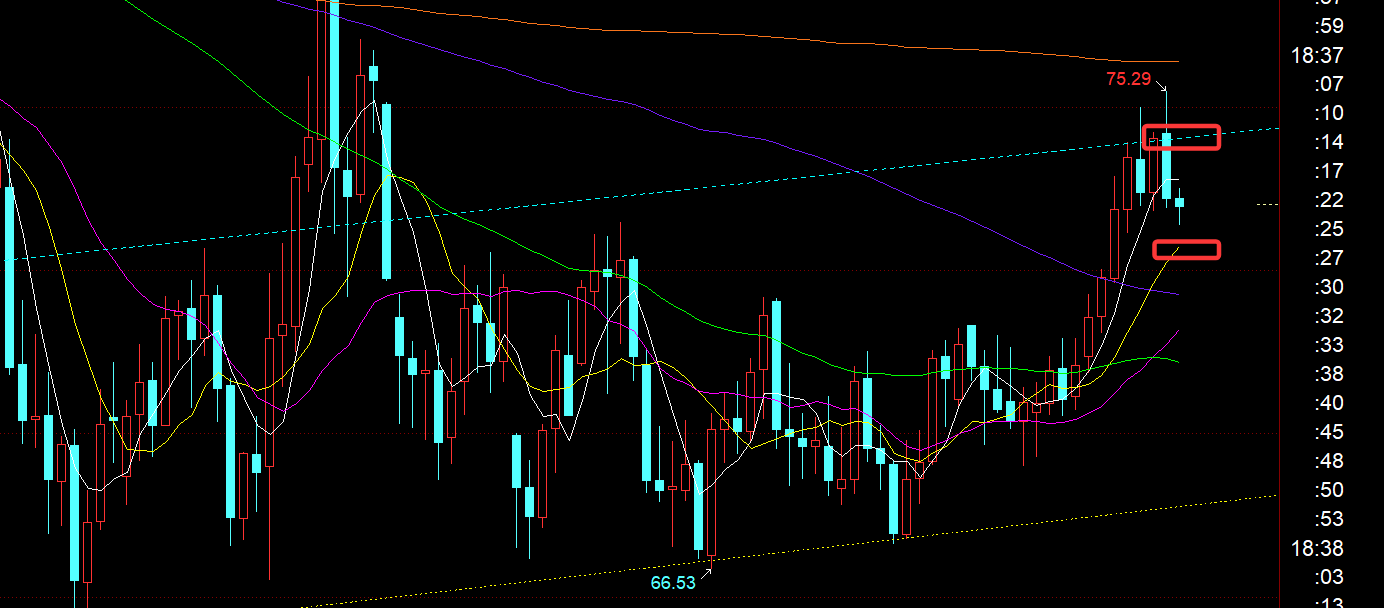Select the :48 time entry
1384x608 pixels.
coord(1330,461)
